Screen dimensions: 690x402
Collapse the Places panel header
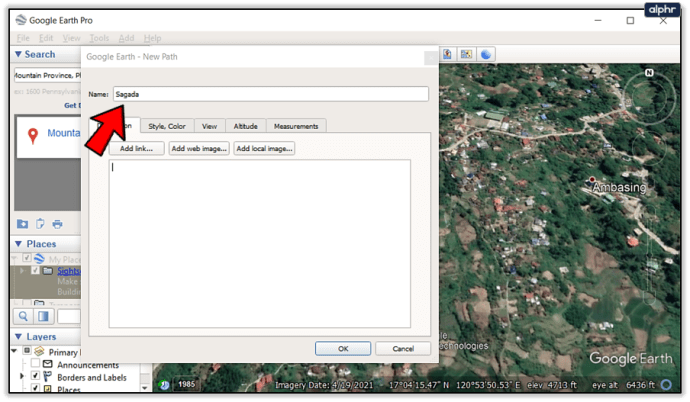[x=18, y=244]
